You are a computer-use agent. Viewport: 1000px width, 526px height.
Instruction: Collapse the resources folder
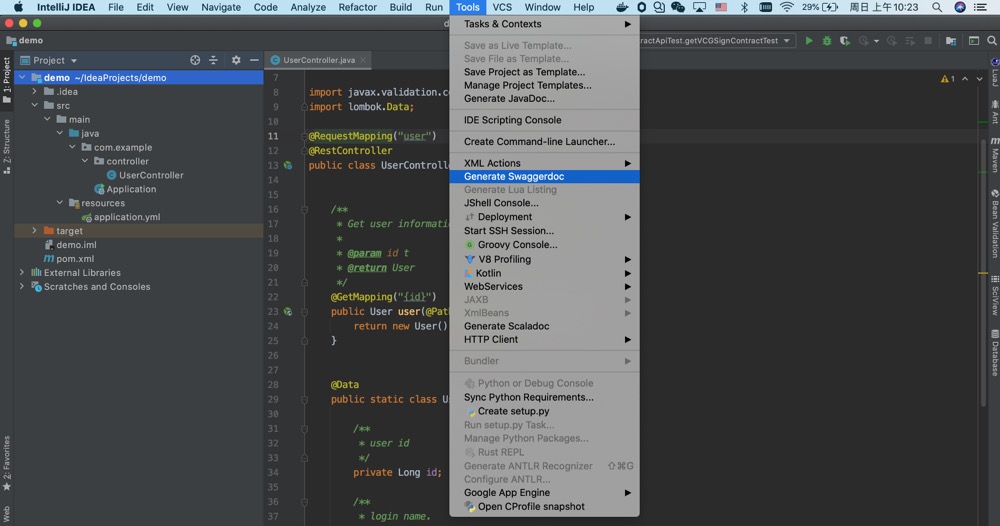(60, 203)
